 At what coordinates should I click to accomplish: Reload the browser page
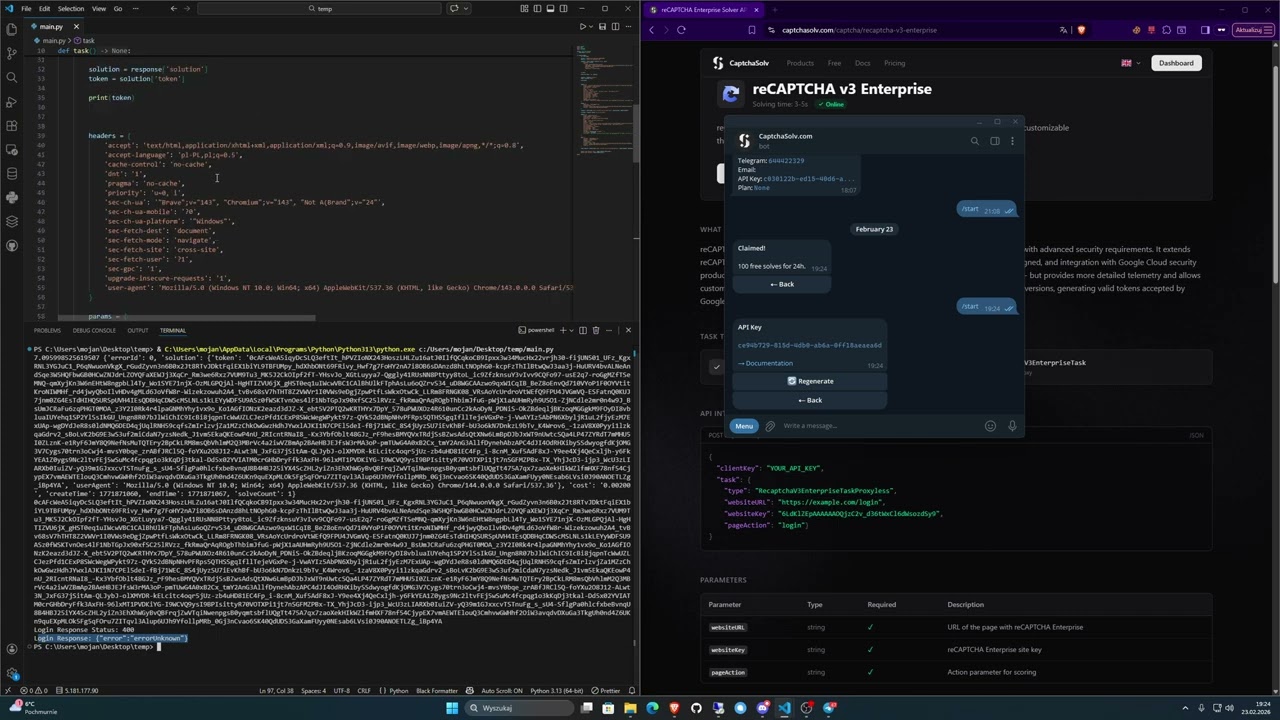[681, 30]
